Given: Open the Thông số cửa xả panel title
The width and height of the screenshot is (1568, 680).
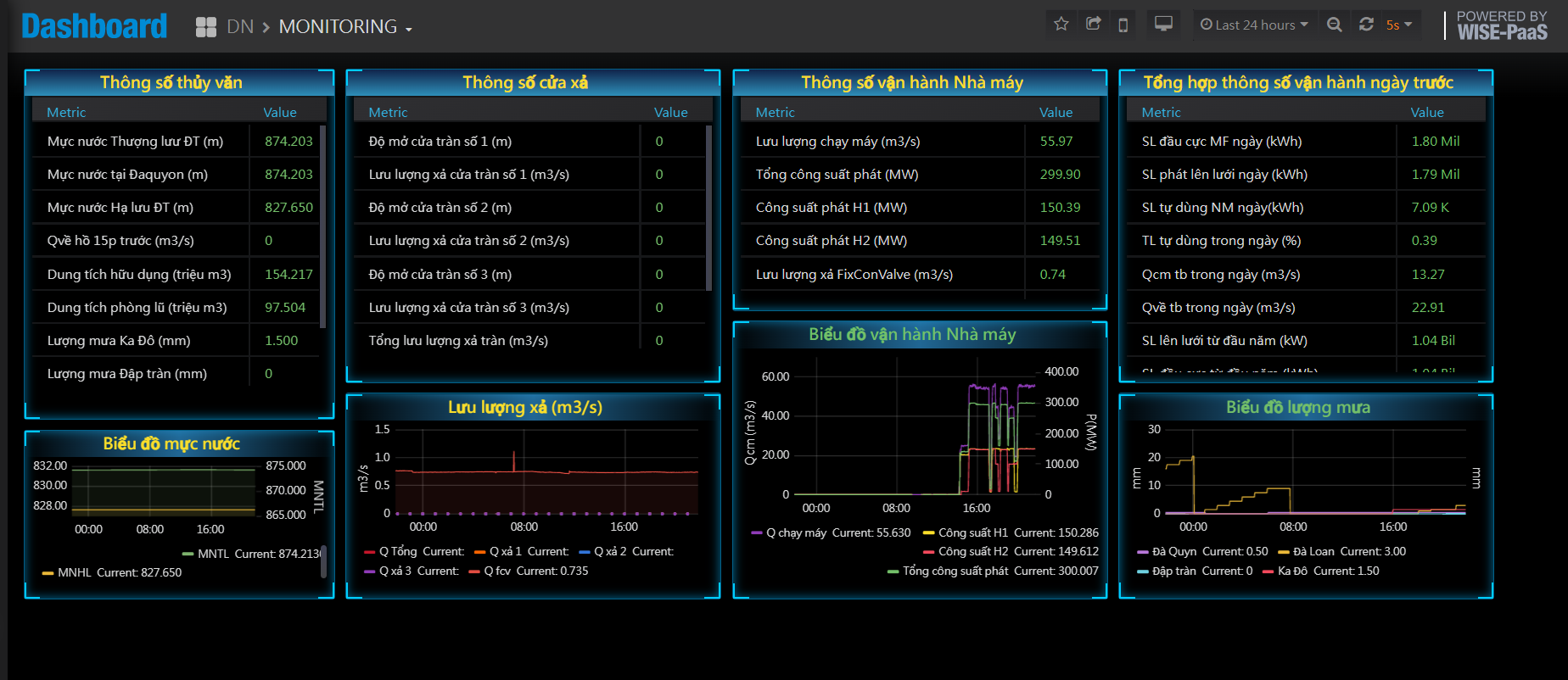Looking at the screenshot, I should pyautogui.click(x=525, y=82).
